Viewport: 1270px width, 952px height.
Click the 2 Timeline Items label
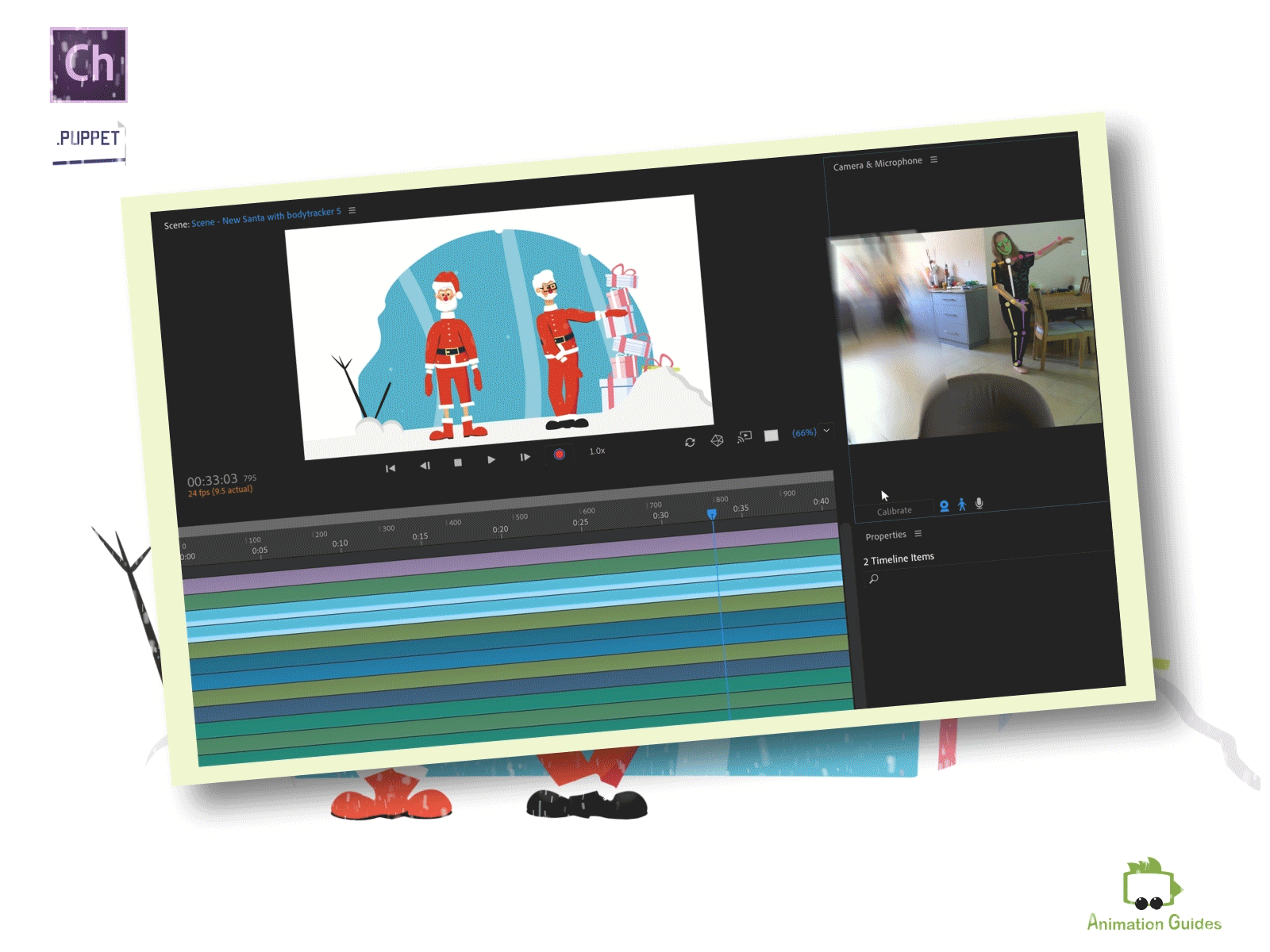(x=899, y=559)
